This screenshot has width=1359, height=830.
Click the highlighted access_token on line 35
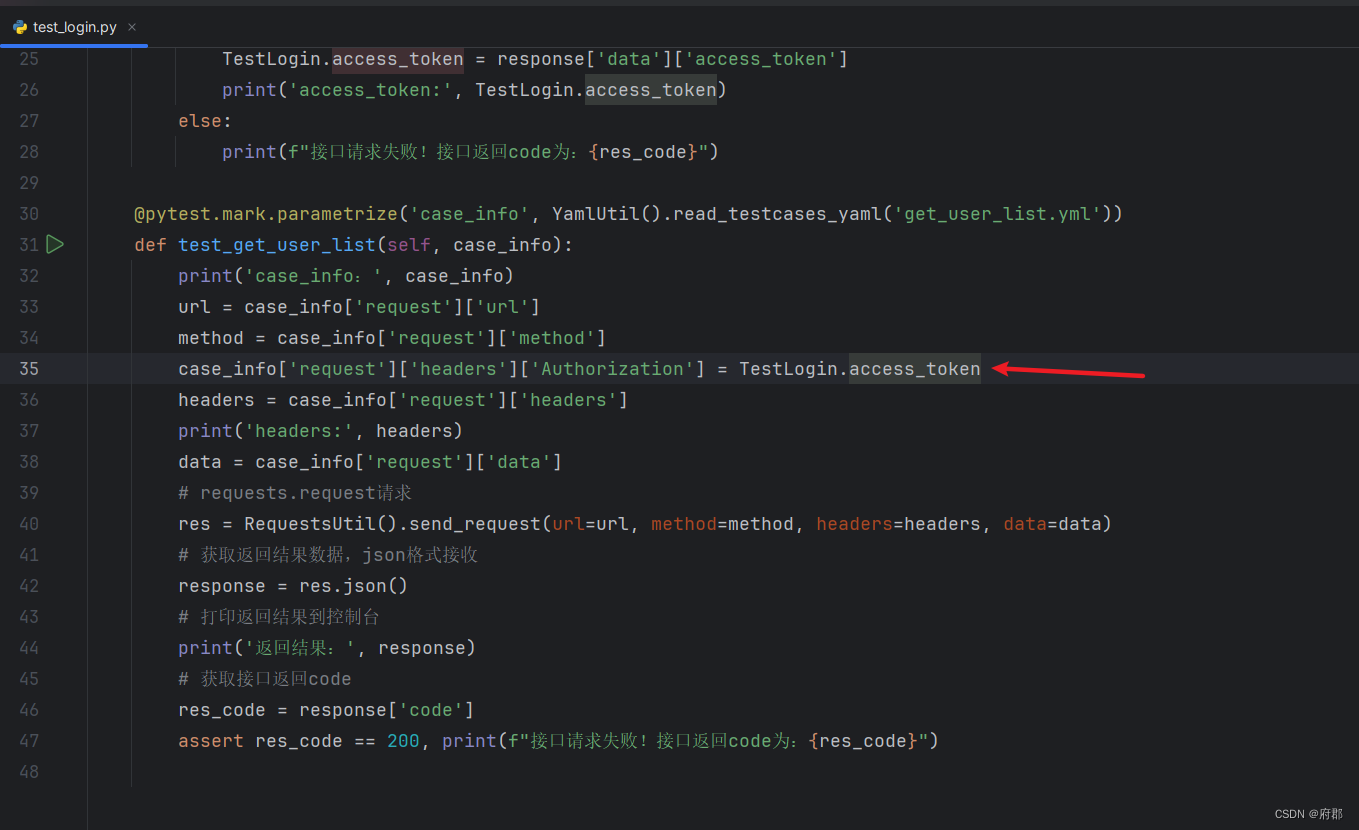915,369
